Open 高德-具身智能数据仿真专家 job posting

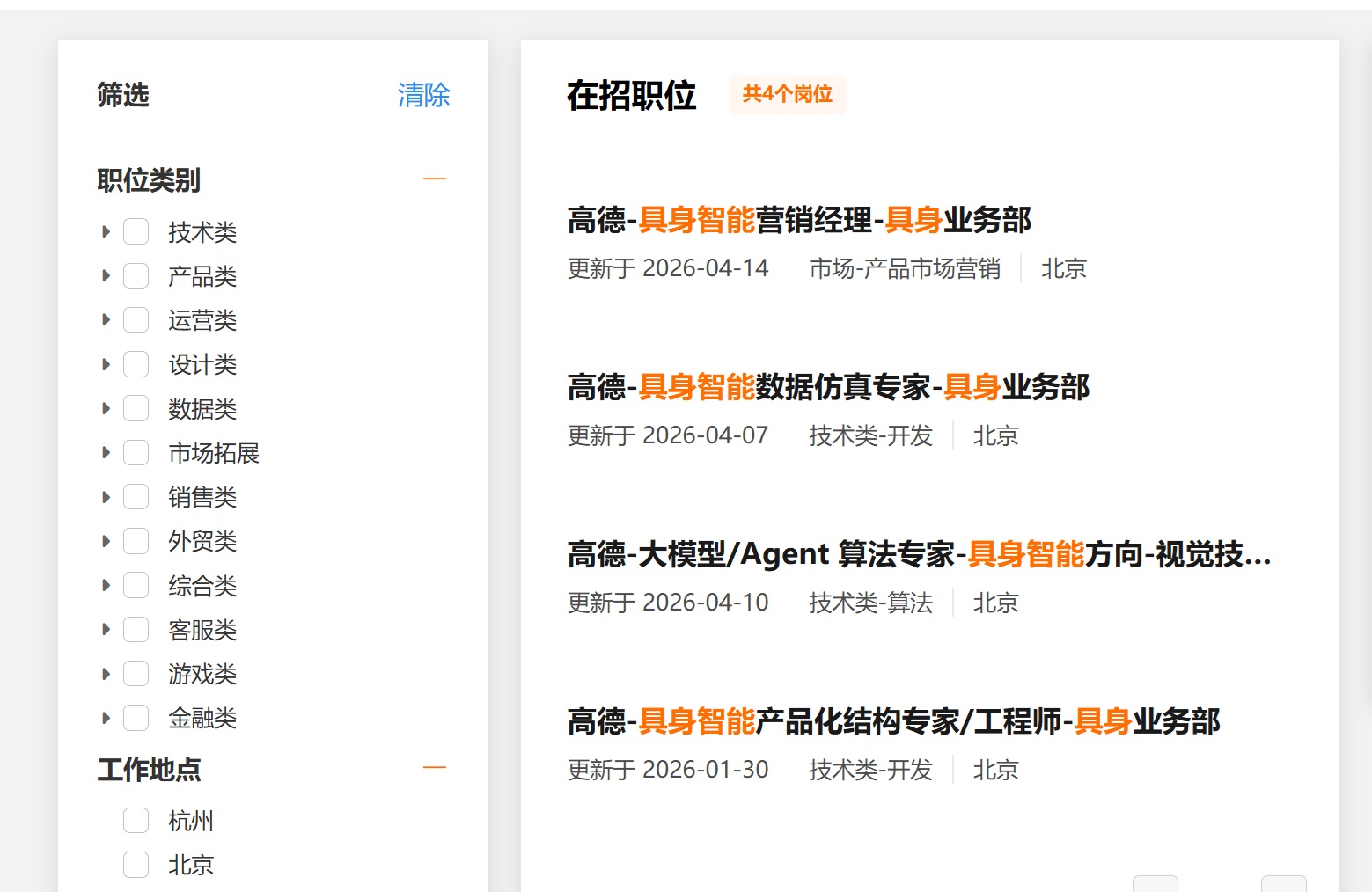pyautogui.click(x=827, y=387)
